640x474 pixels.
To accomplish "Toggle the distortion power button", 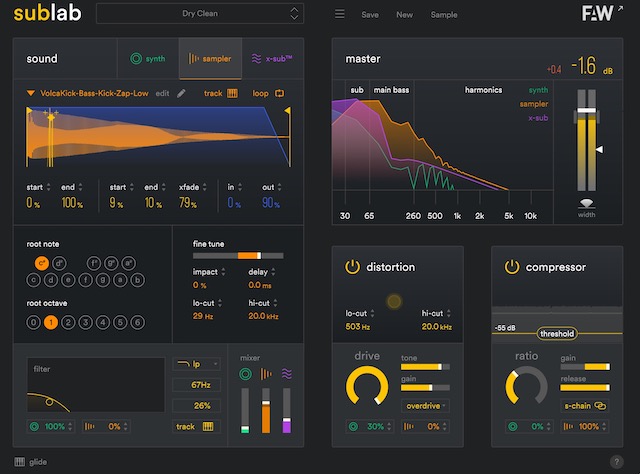I will [x=352, y=267].
